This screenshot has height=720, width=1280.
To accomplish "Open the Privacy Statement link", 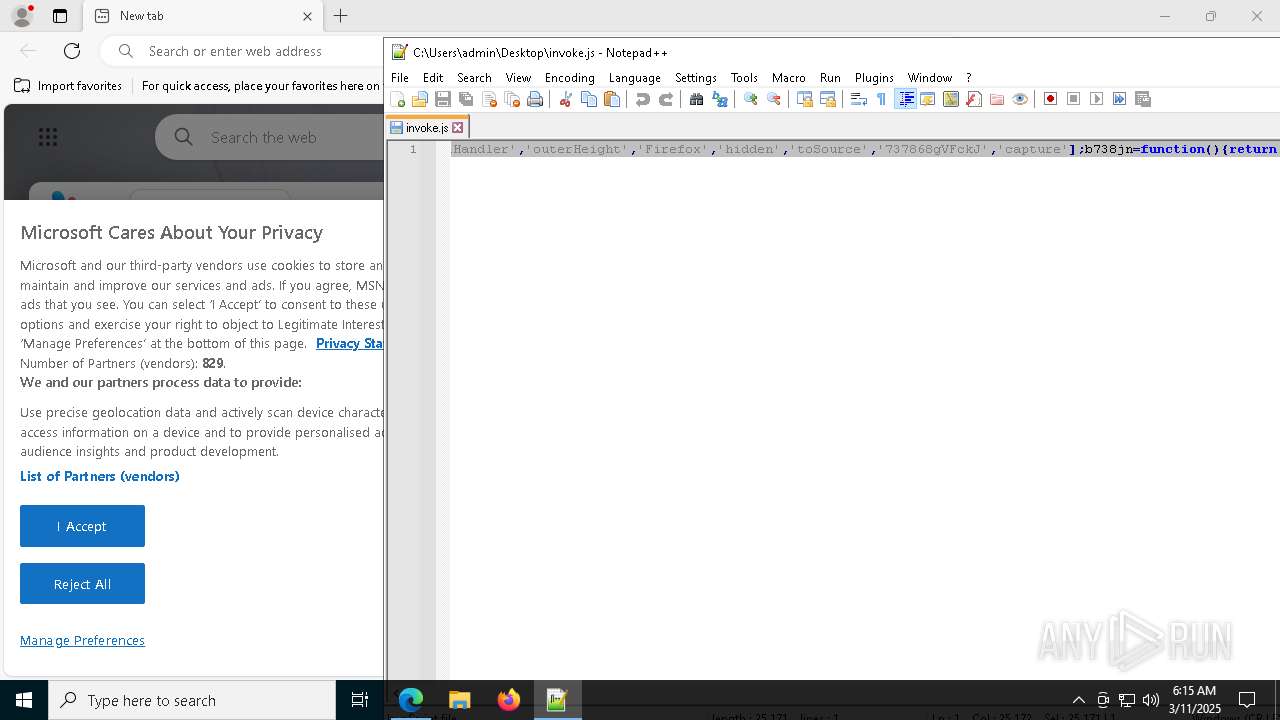I will [x=349, y=343].
